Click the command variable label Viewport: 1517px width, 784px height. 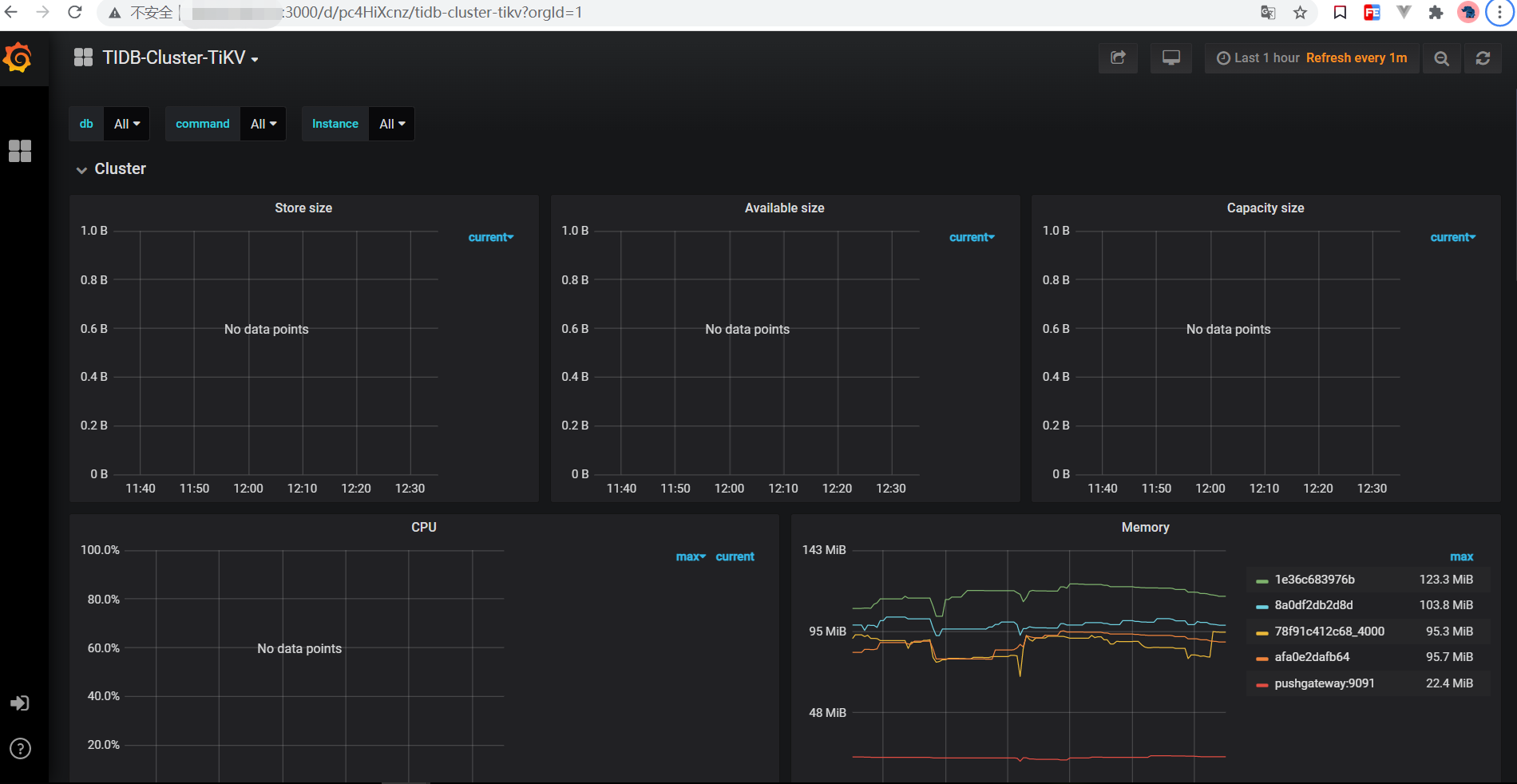203,124
